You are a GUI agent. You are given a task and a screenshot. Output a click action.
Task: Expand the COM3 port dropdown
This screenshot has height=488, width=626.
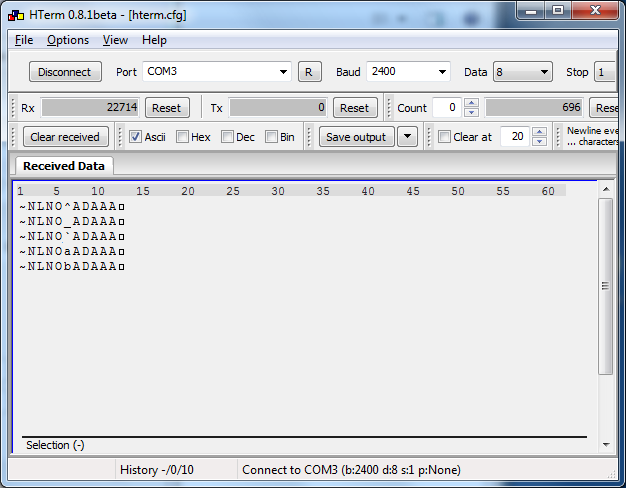[283, 72]
